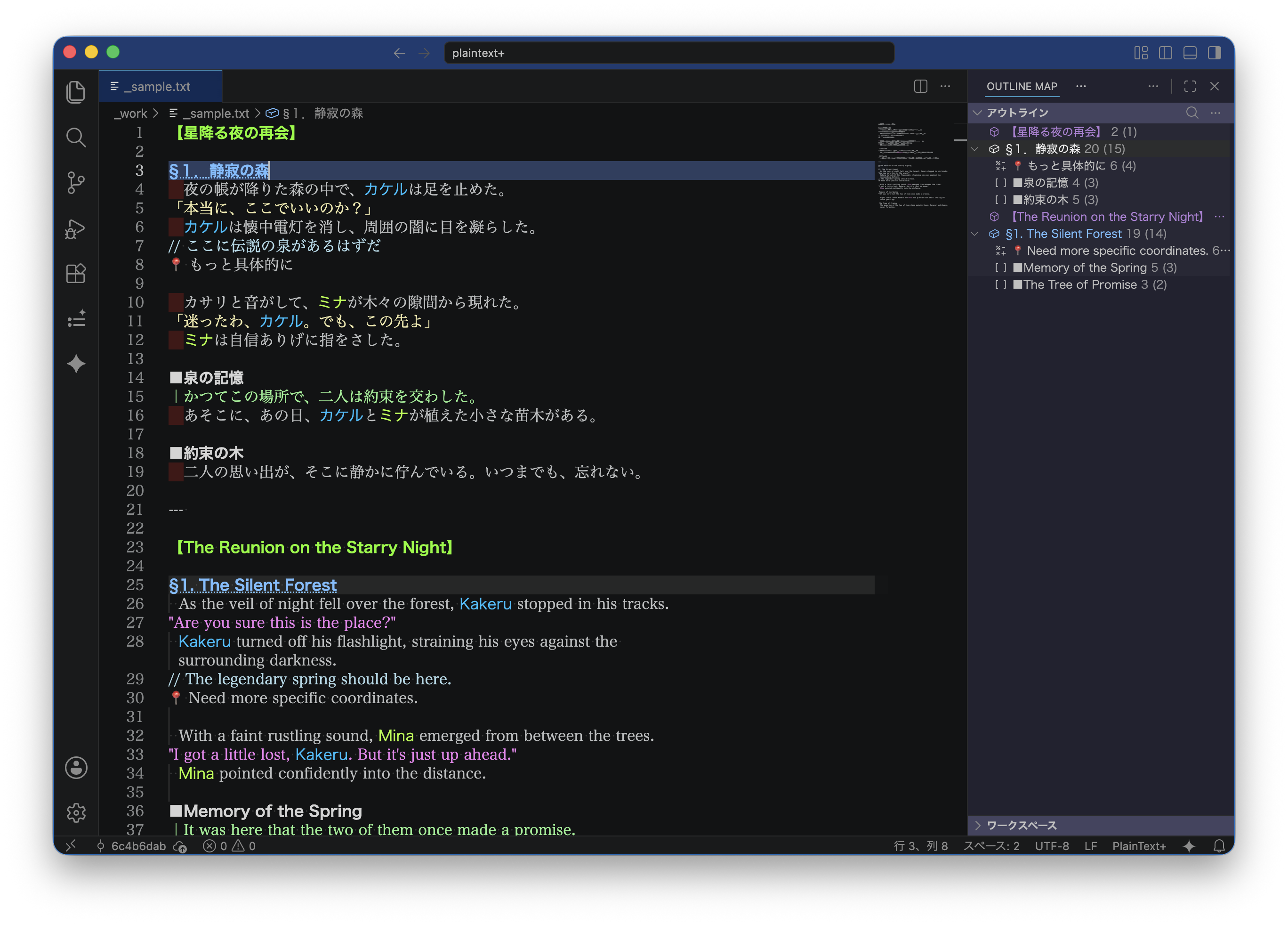The height and width of the screenshot is (925, 1288).
Task: Go back with the left arrow
Action: (399, 53)
